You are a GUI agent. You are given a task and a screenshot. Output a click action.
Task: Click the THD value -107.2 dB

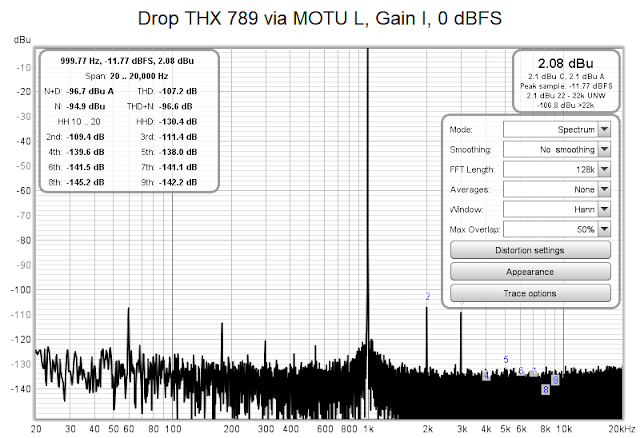(178, 91)
